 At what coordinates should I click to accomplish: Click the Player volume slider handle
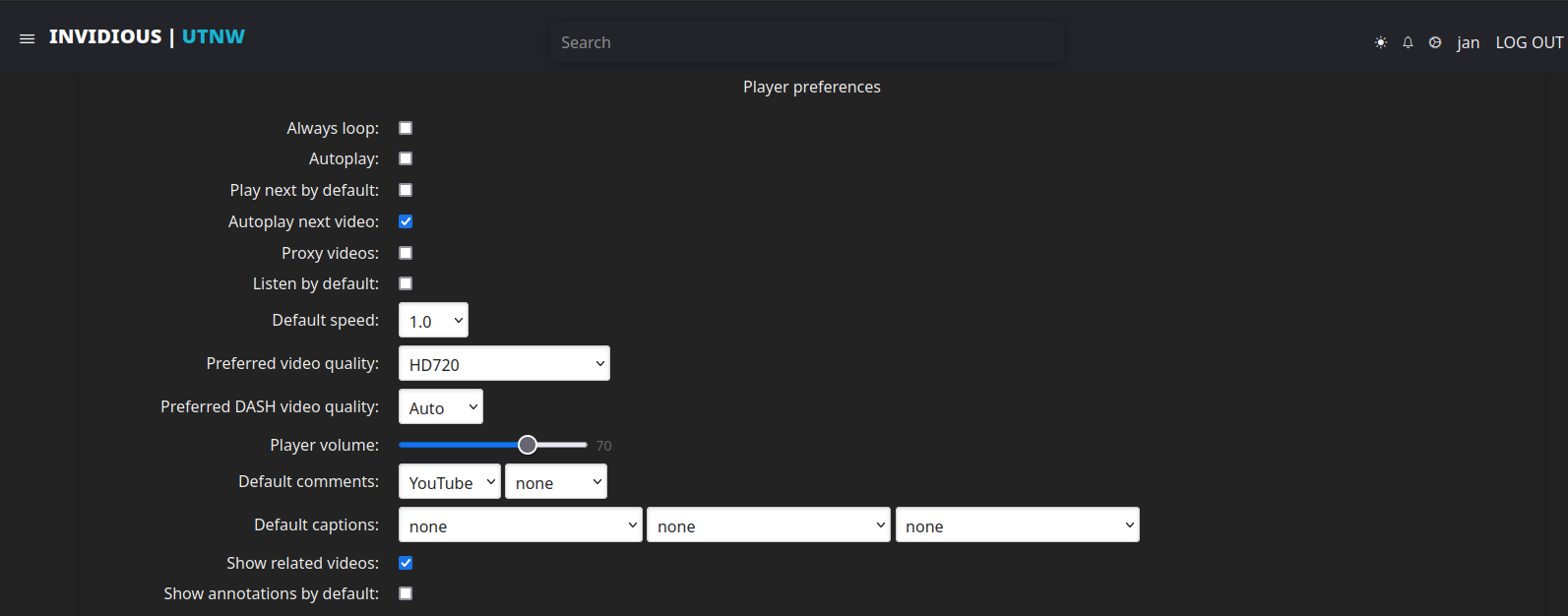click(x=528, y=445)
